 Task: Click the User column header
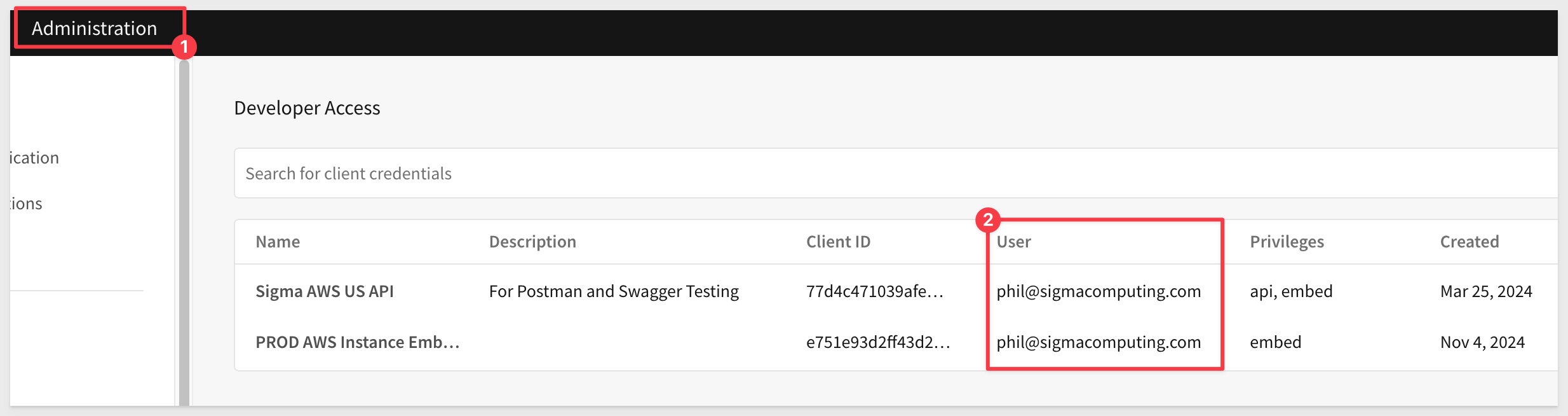(x=1013, y=242)
